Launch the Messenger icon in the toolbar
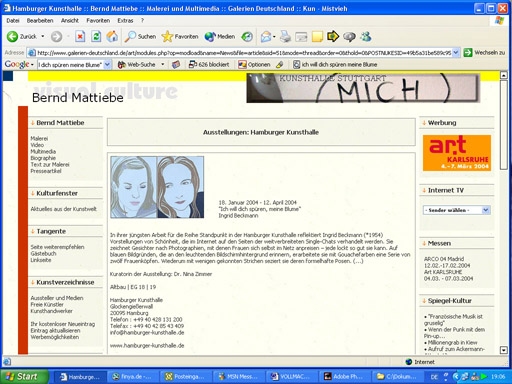512x384 pixels. coord(366,36)
